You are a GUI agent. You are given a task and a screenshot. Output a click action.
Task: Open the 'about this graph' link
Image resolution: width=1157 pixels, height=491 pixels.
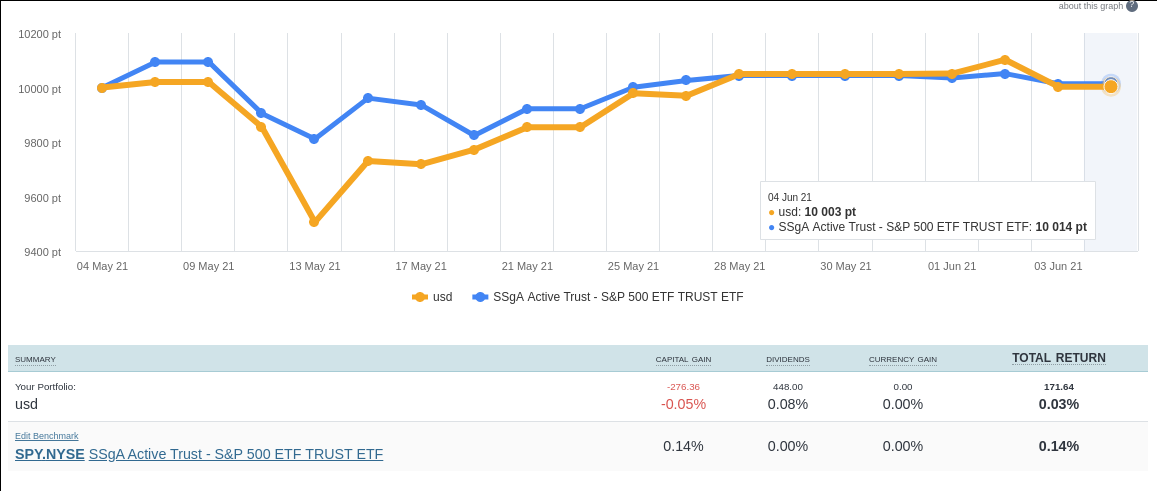(x=1090, y=6)
